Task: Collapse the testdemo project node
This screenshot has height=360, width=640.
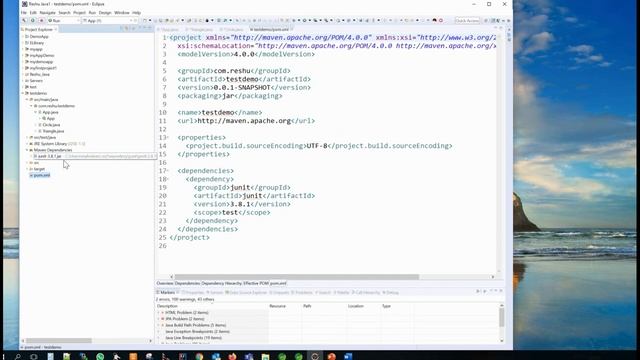Action: click(23, 93)
